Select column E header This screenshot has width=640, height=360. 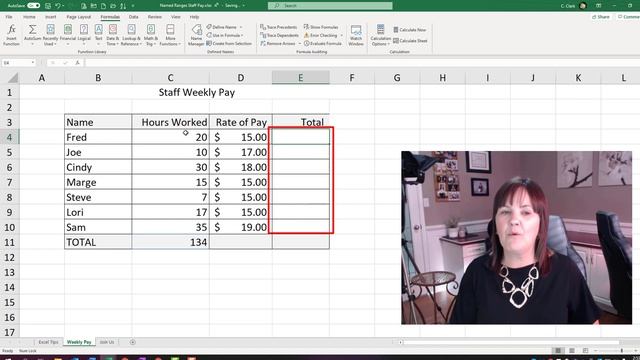click(x=301, y=78)
